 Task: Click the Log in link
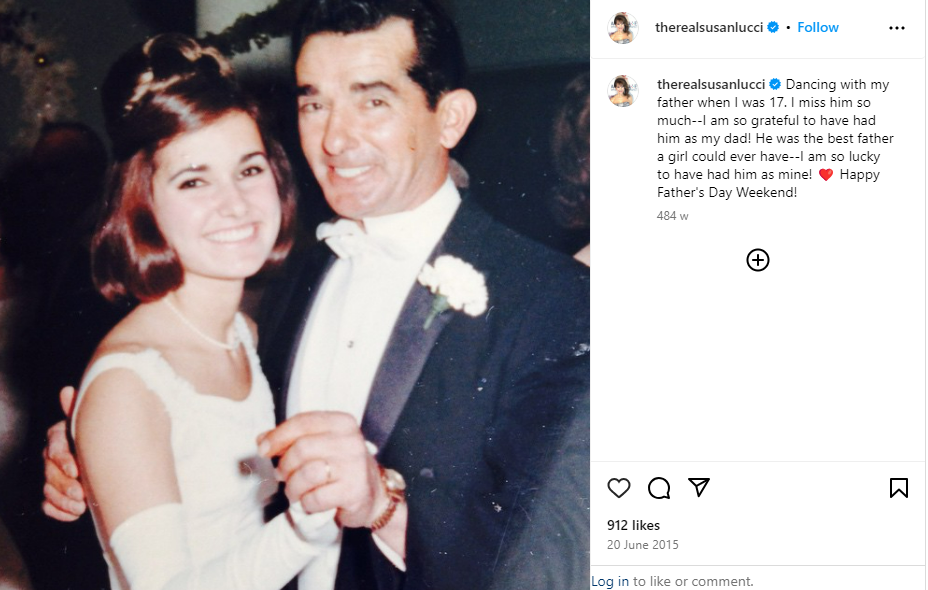point(610,581)
